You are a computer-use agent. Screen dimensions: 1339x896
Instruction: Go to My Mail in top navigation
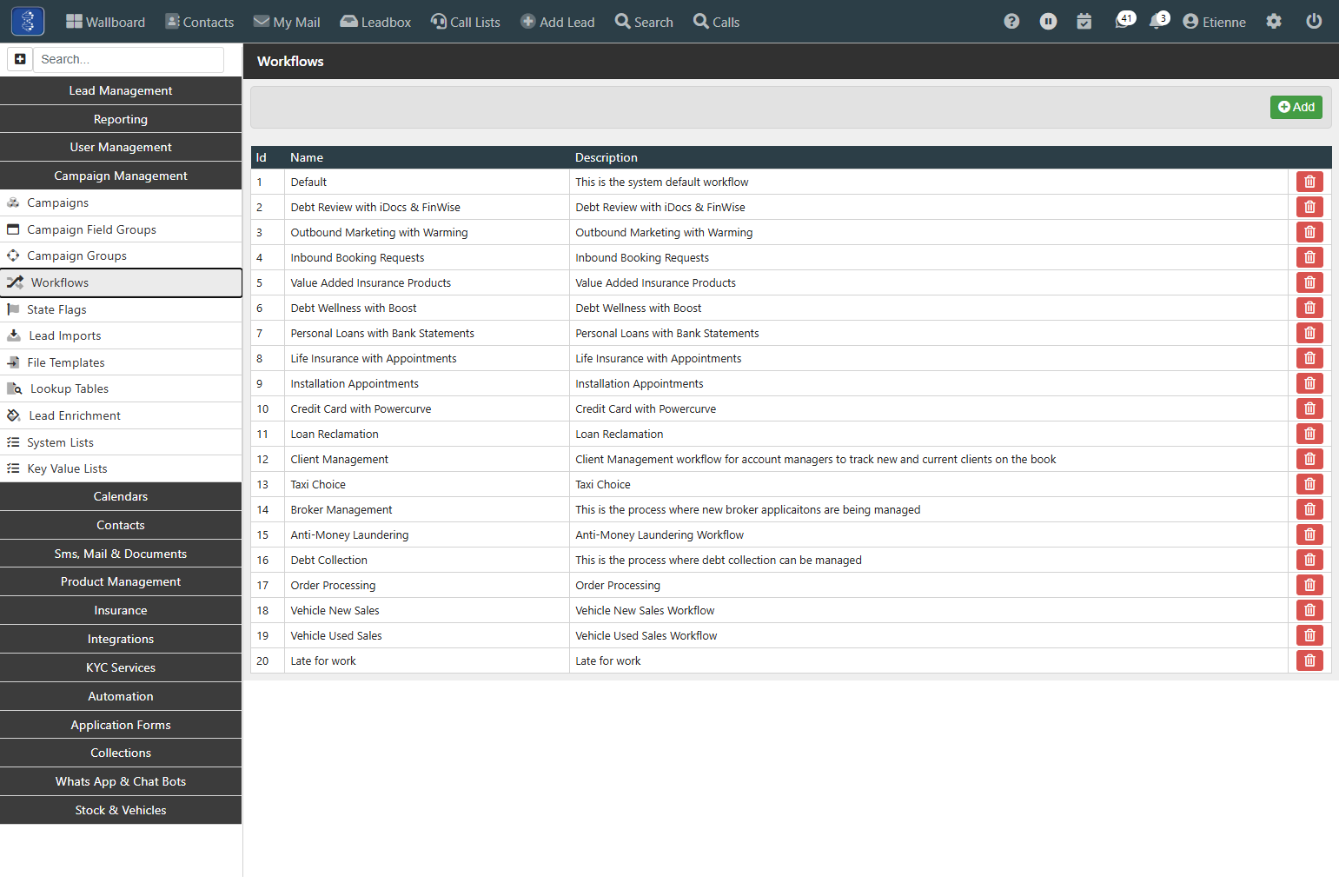(287, 22)
